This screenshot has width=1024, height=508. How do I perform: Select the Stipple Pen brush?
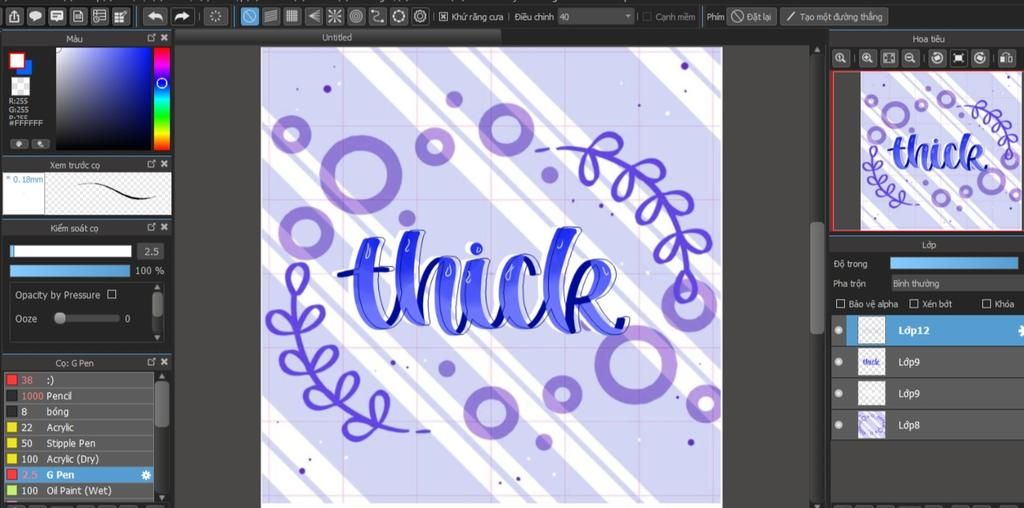click(78, 443)
